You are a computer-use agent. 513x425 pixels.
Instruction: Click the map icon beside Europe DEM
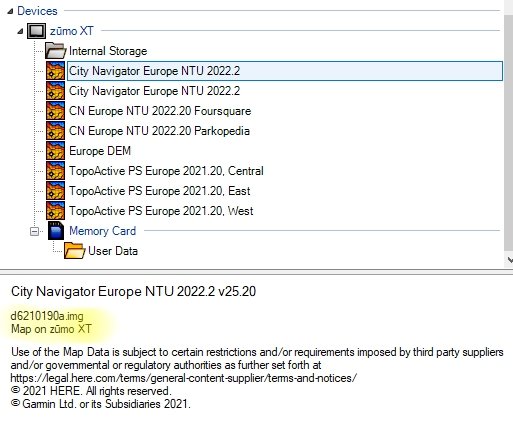(x=55, y=151)
